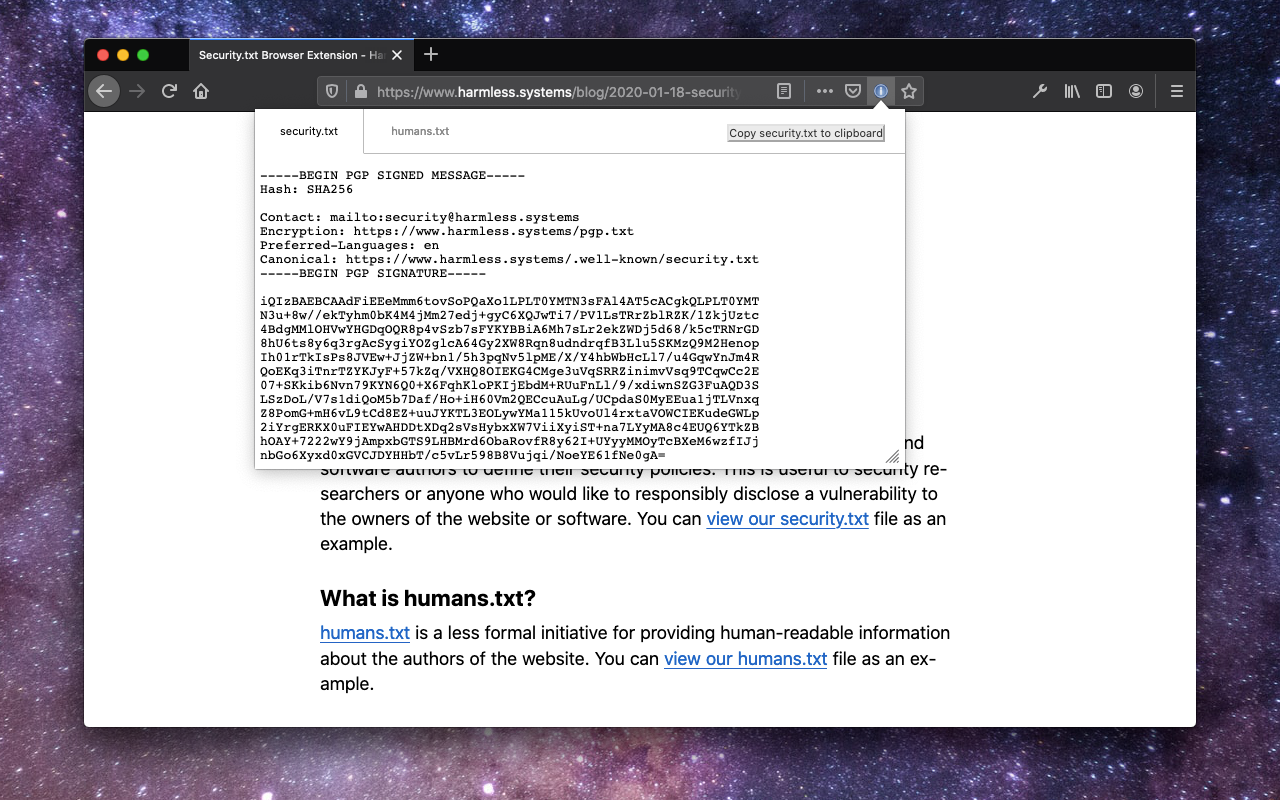The image size is (1280, 800).
Task: Minimize the window with yellow button
Action: coord(123,55)
